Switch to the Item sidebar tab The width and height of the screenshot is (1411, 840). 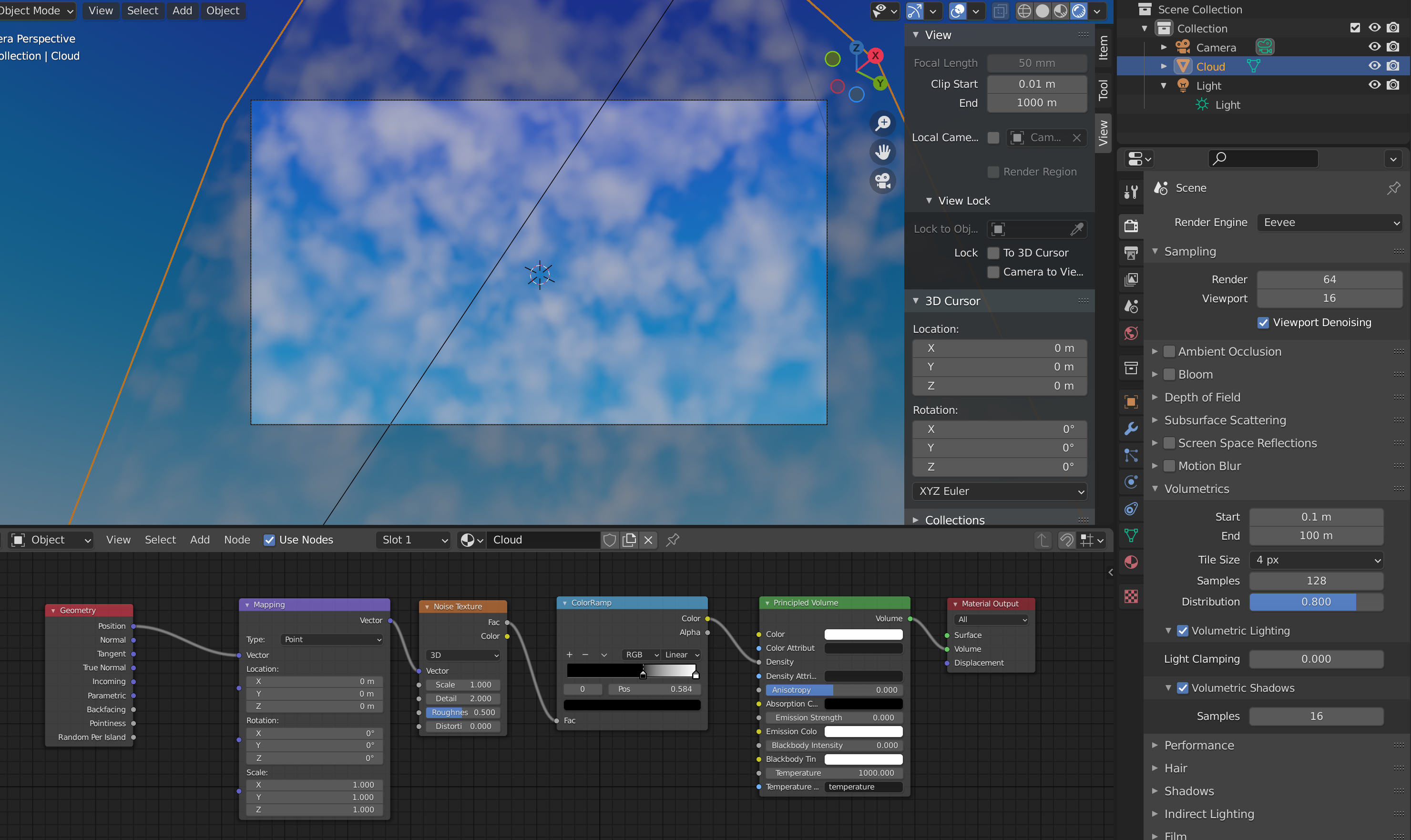coord(1103,47)
